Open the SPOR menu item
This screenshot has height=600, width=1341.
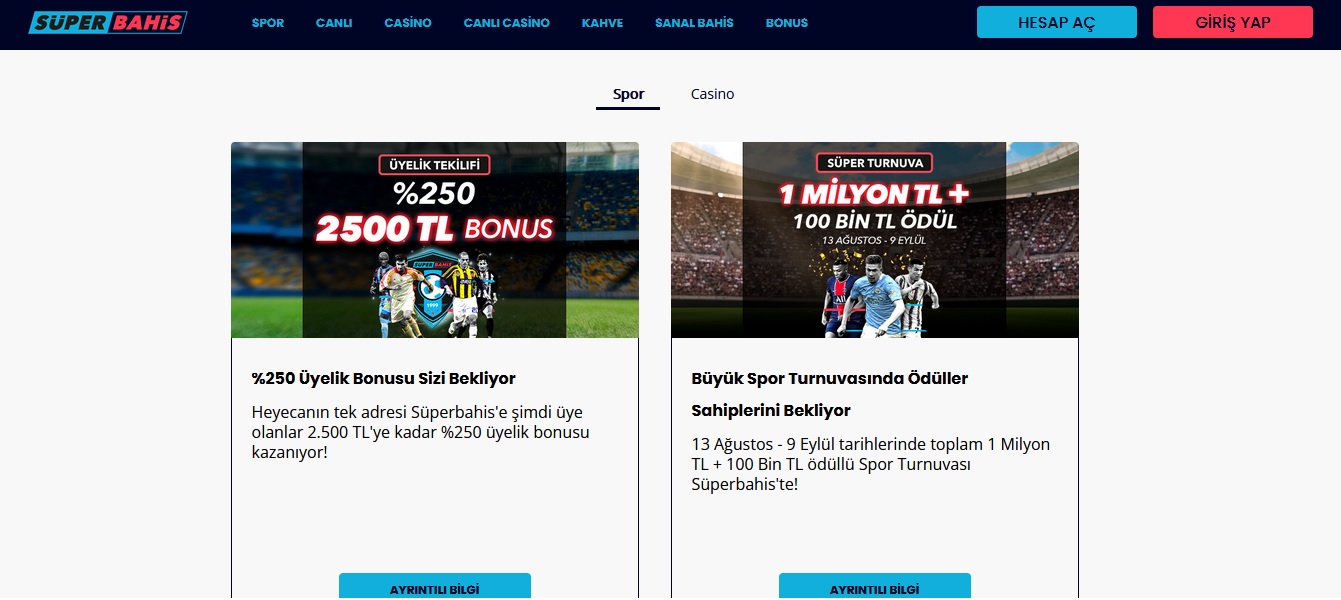tap(268, 23)
